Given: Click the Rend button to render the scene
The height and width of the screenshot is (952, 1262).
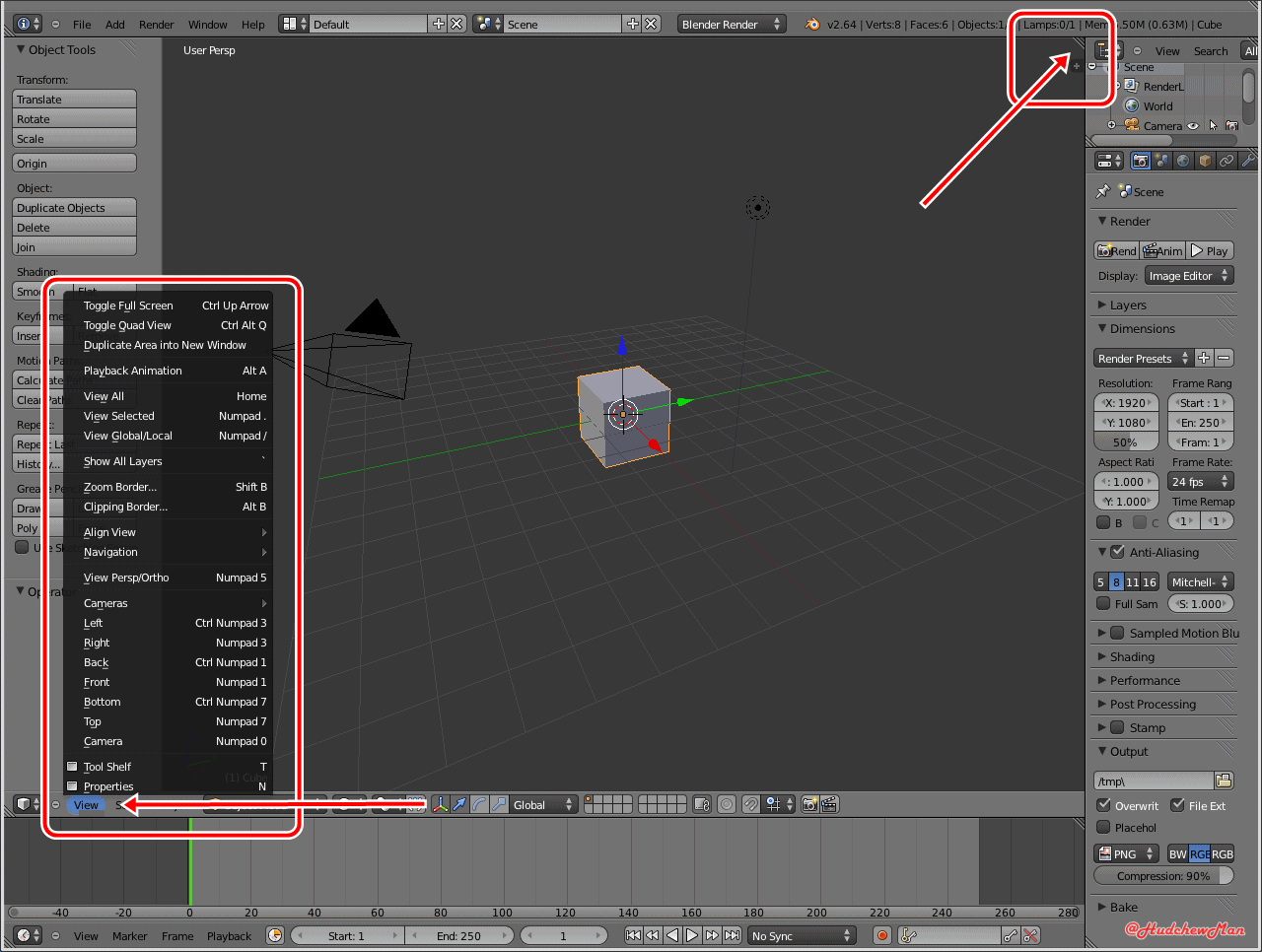Looking at the screenshot, I should tap(1115, 250).
